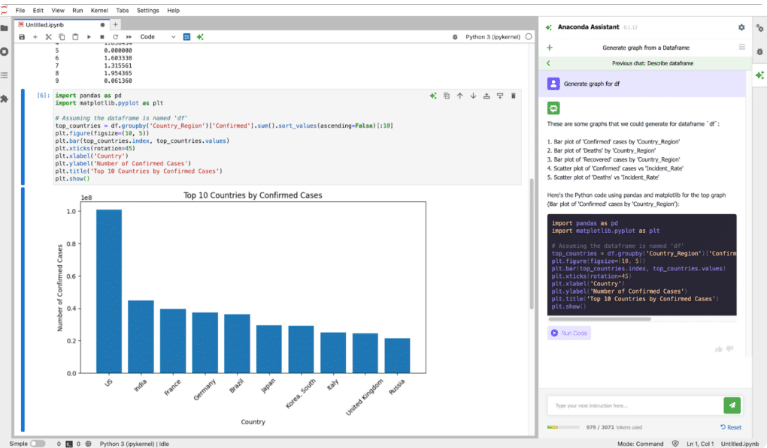Viewport: 767px width, 448px height.
Task: Click the tokens used progress bar
Action: (x=563, y=427)
